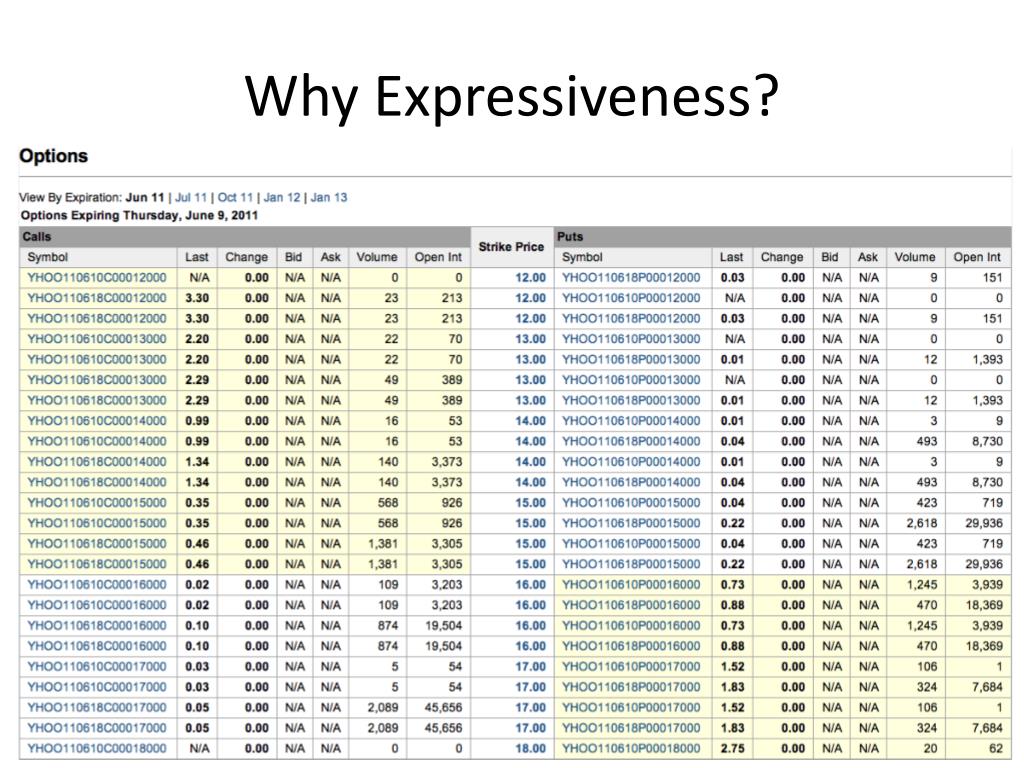Click the 2.75 last price in Puts
Image resolution: width=1024 pixels, height=768 pixels.
tap(733, 748)
